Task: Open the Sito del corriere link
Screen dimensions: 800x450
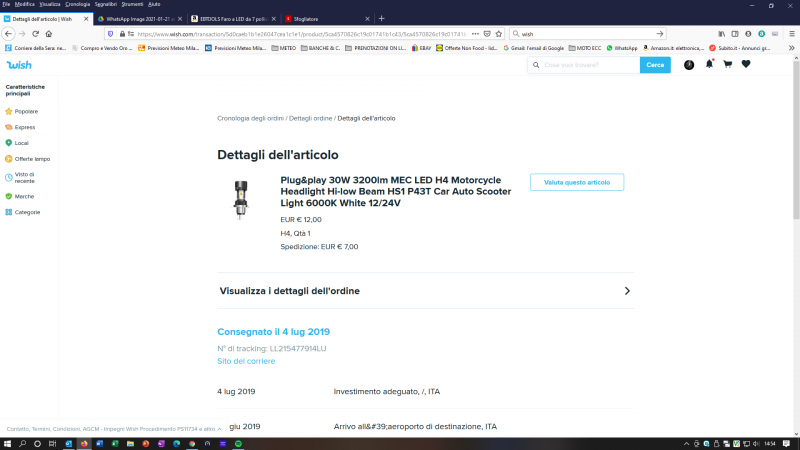Action: coord(246,361)
